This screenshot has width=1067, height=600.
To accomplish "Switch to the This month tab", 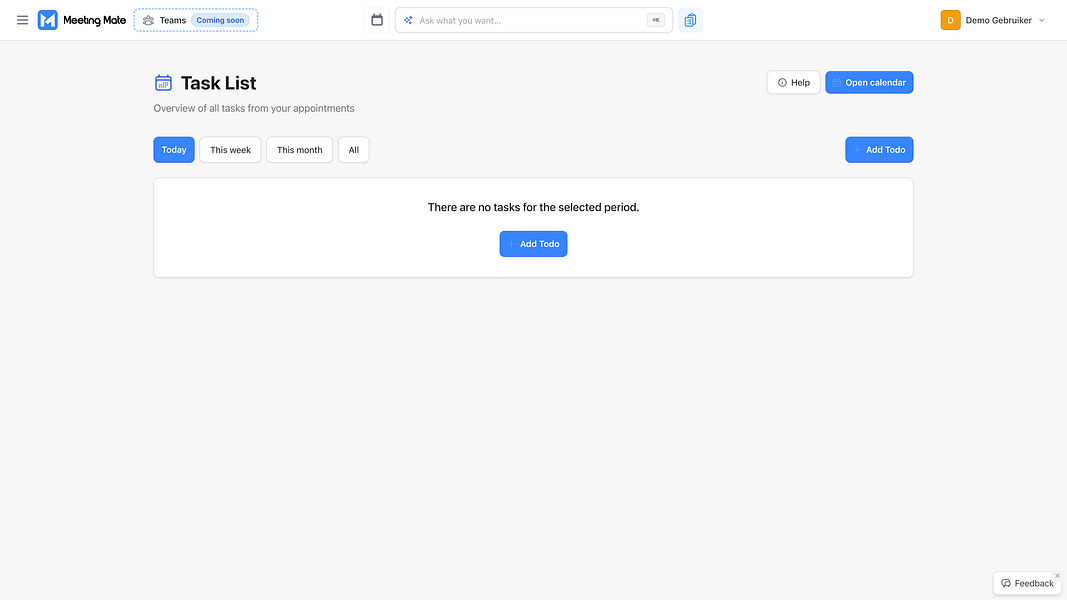I will pos(299,150).
